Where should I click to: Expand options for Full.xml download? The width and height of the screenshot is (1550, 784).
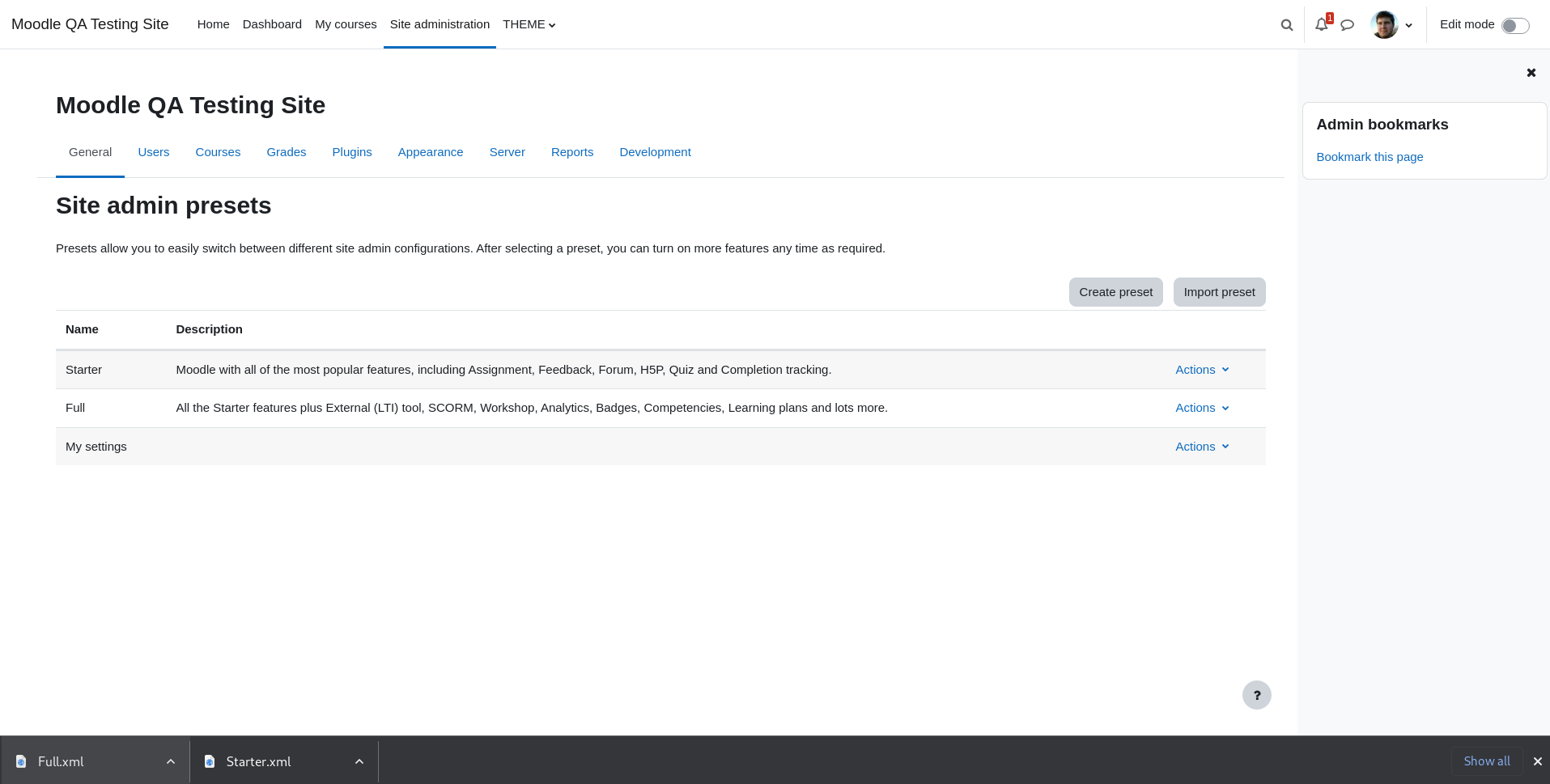click(x=171, y=761)
